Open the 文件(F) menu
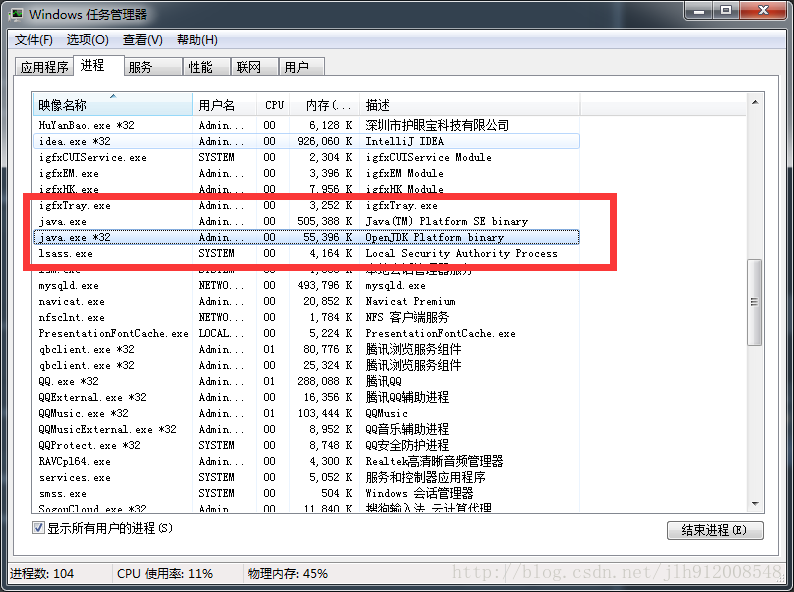The image size is (794, 592). point(33,40)
